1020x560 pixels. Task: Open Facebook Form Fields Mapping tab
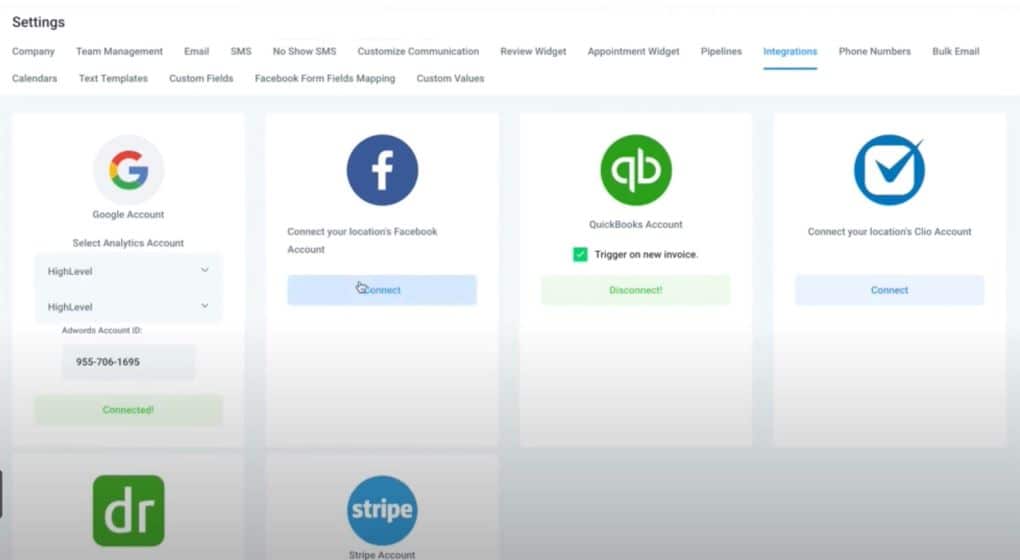(x=325, y=78)
